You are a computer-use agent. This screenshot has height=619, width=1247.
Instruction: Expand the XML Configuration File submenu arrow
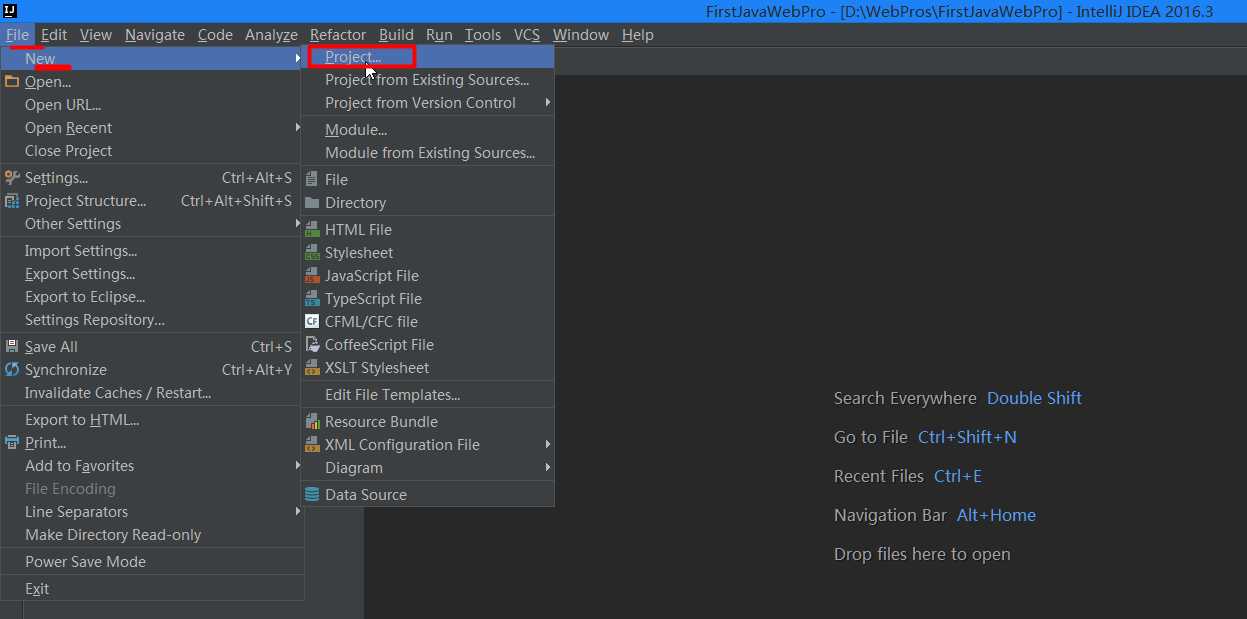pyautogui.click(x=547, y=445)
